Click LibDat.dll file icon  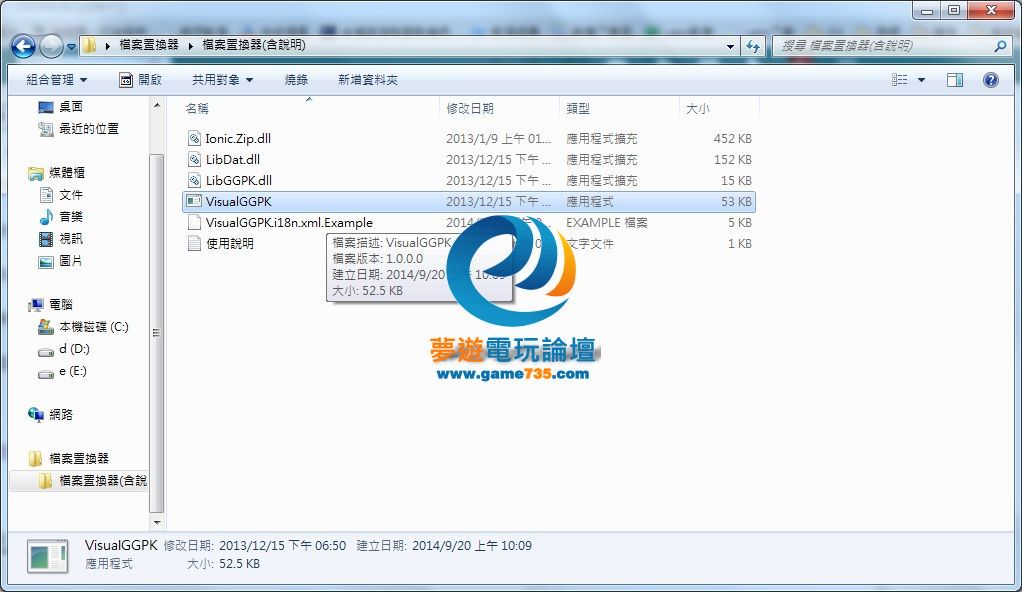pyautogui.click(x=194, y=159)
